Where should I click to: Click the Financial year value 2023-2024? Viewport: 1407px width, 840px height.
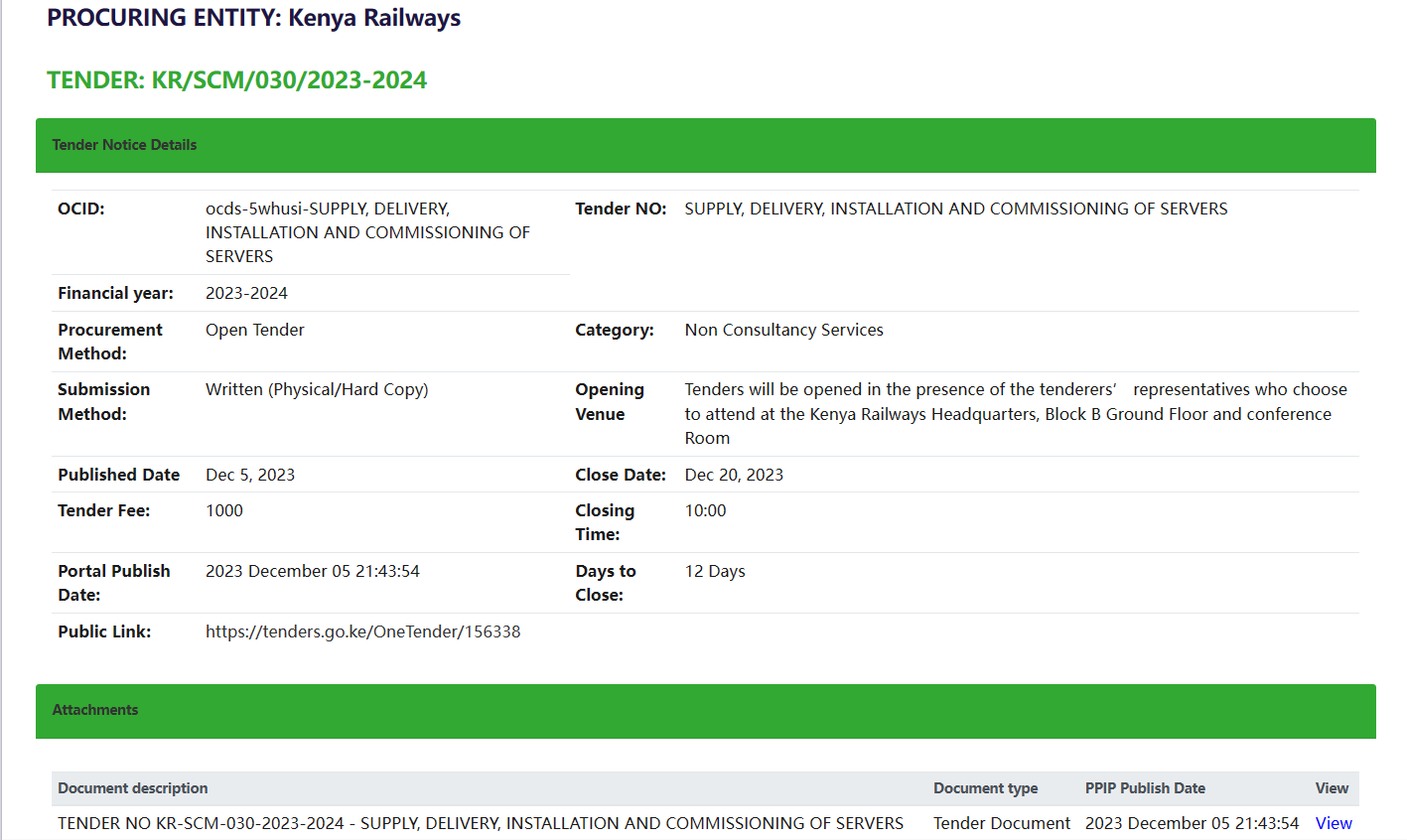[x=246, y=293]
